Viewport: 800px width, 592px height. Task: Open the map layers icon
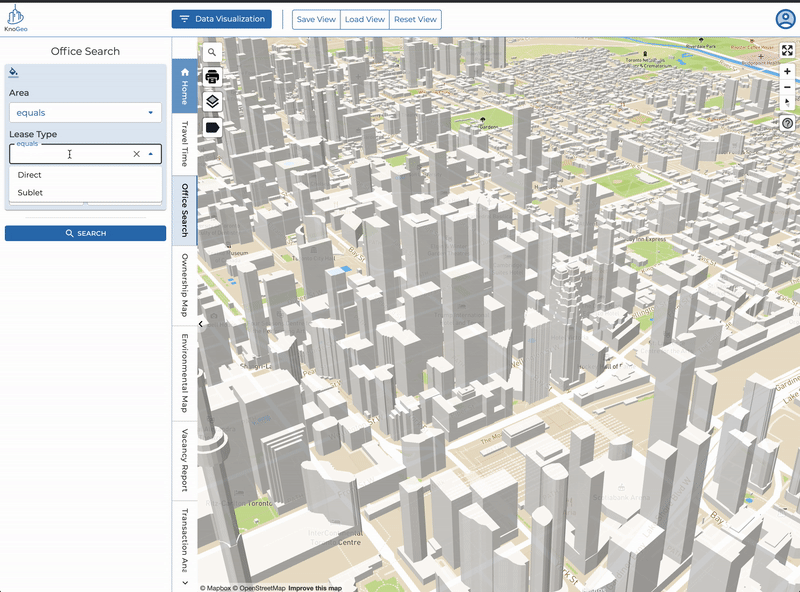(x=212, y=102)
